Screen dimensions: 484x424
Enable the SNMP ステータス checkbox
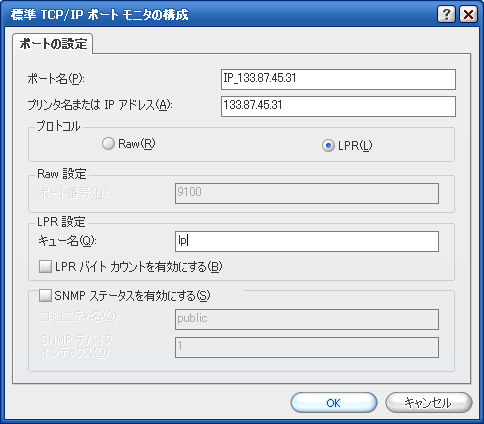[x=45, y=295]
